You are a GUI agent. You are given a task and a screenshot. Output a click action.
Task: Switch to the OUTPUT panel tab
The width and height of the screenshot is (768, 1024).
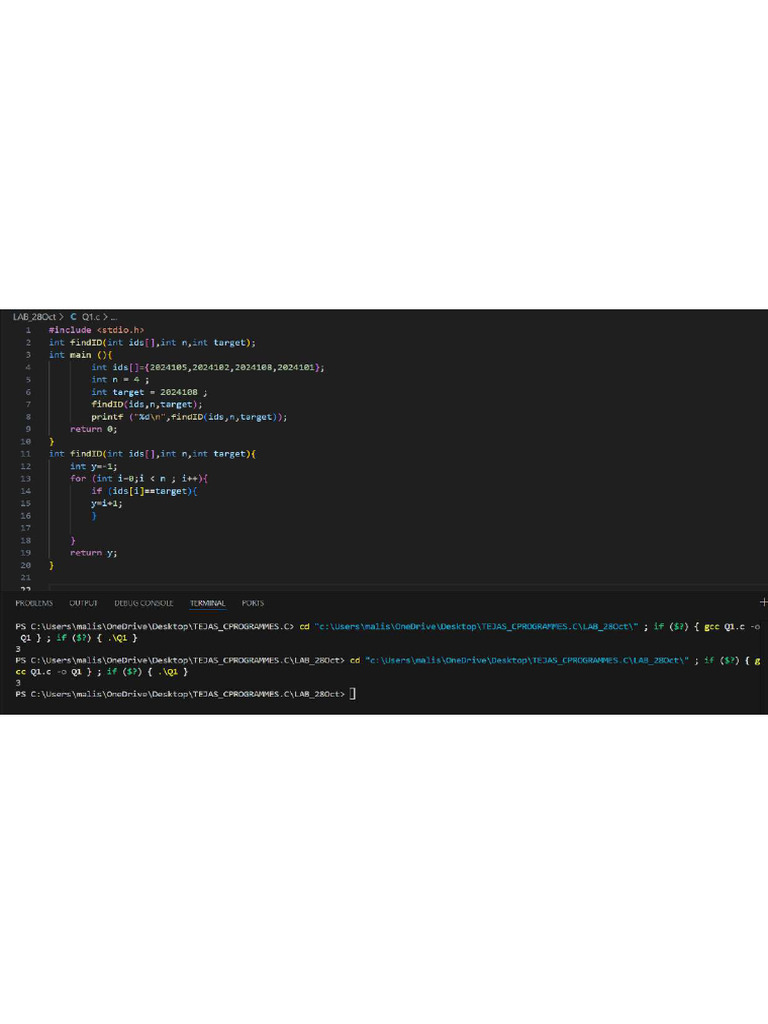(x=84, y=603)
